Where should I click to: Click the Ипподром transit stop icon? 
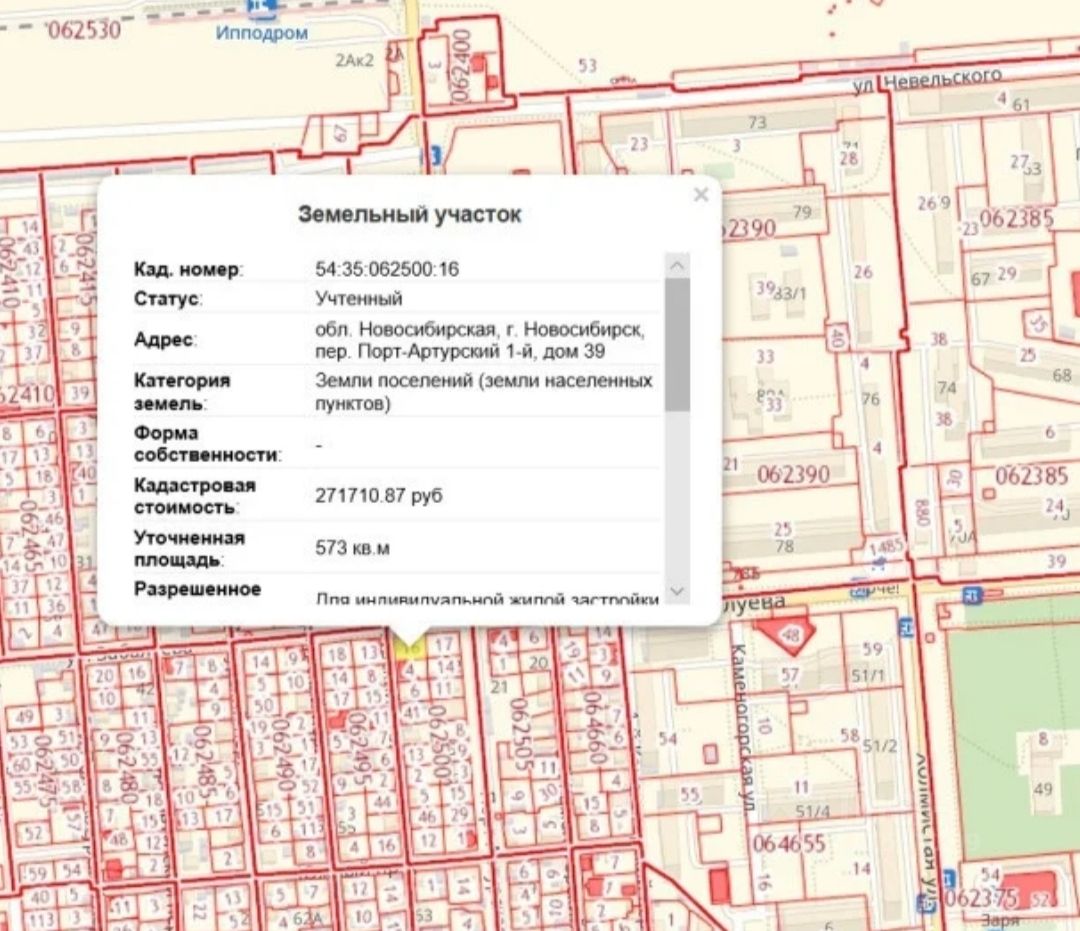[264, 9]
